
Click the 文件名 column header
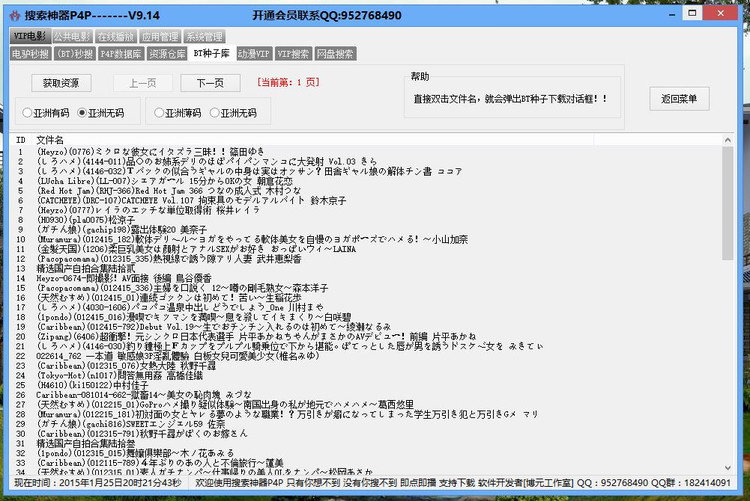click(x=313, y=140)
